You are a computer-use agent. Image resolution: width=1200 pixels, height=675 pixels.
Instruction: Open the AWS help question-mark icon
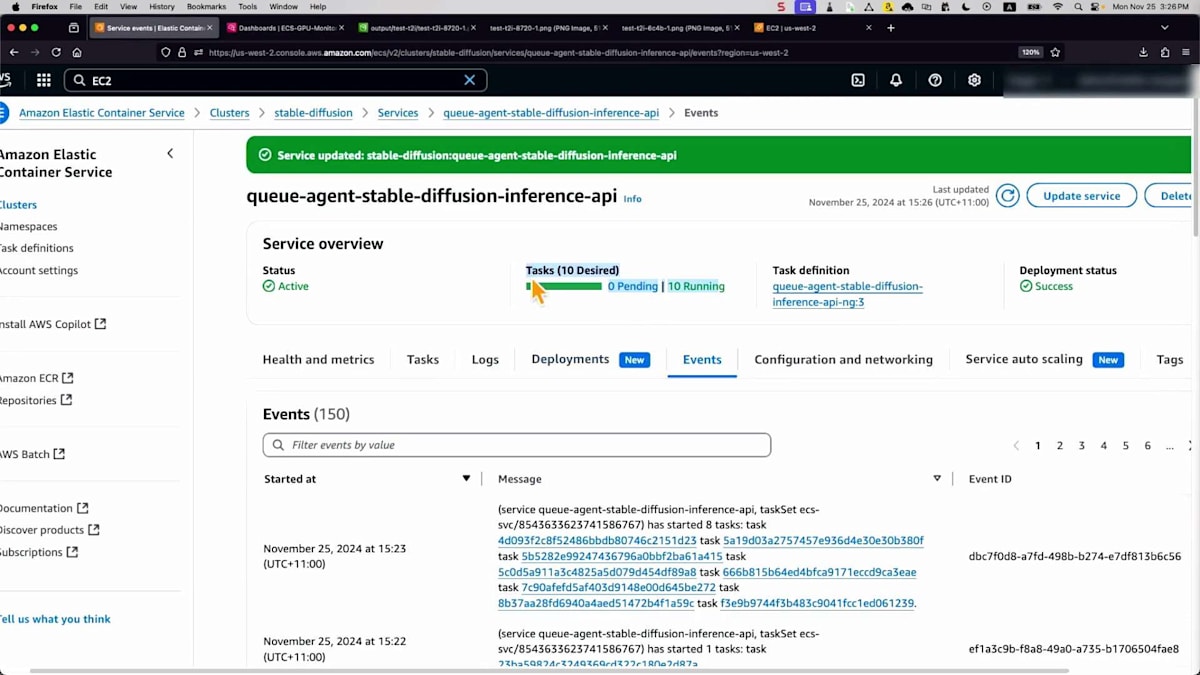(935, 80)
